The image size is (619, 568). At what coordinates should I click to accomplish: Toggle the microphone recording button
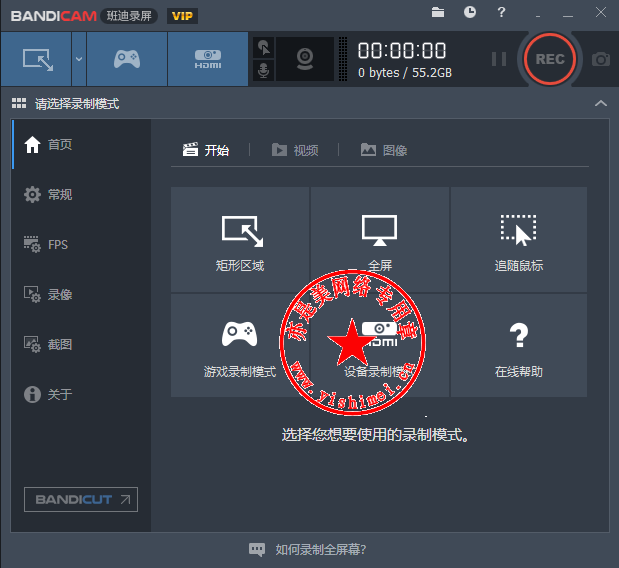(263, 71)
